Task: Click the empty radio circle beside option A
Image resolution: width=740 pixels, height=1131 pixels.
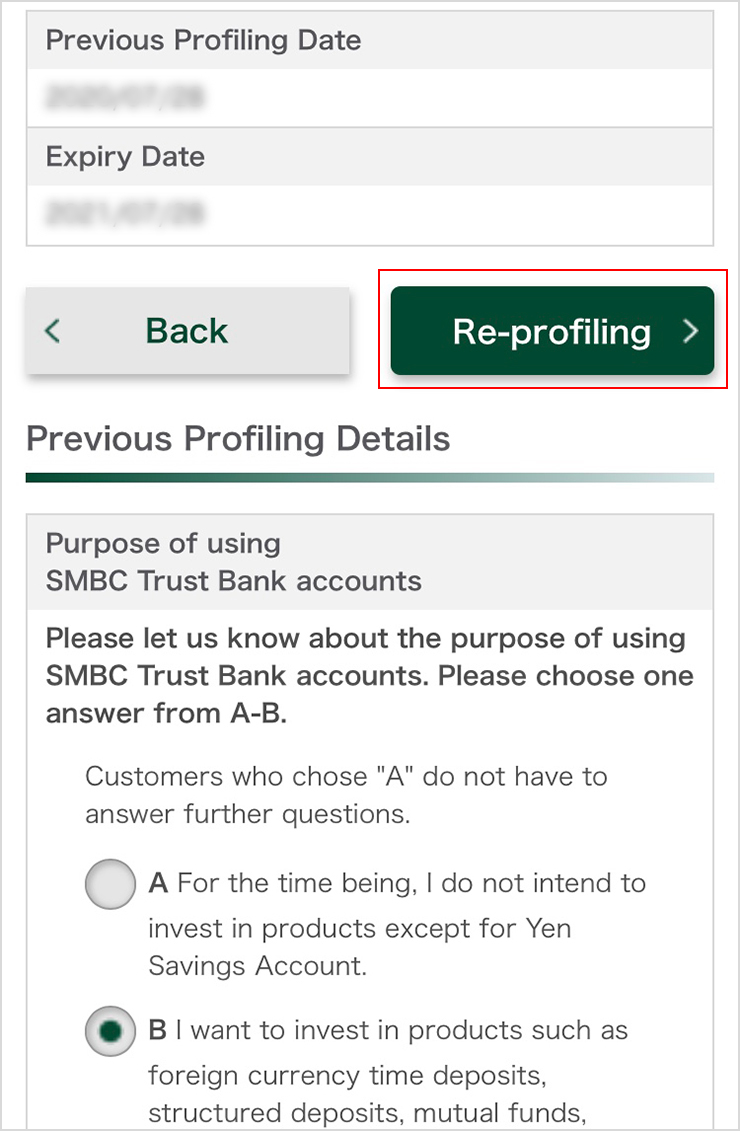Action: point(109,883)
